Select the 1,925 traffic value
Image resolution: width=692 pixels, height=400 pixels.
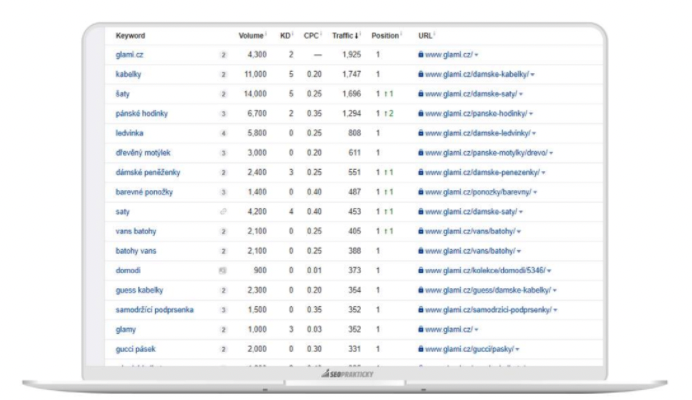[351, 55]
